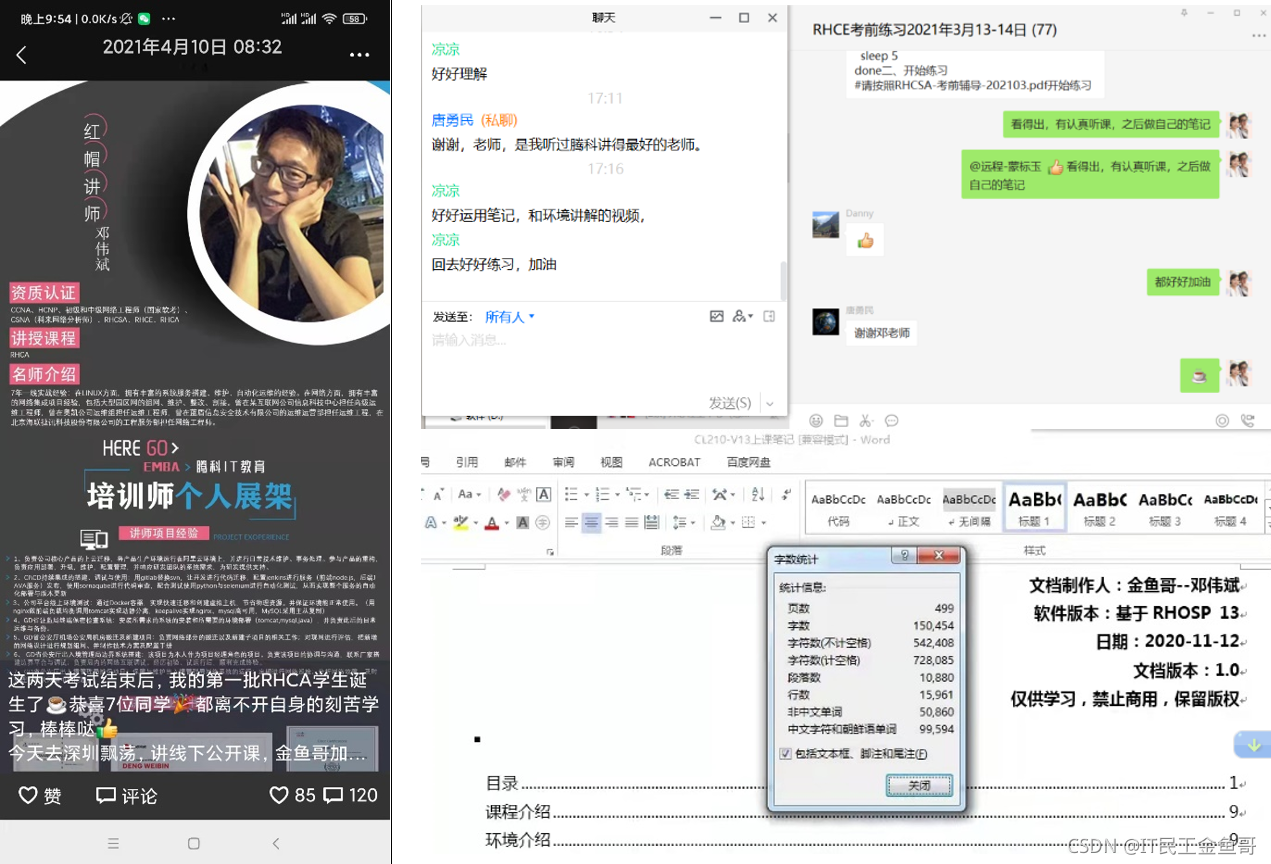The width and height of the screenshot is (1271, 864).
Task: Click the pop-out panel icon in chat window
Action: pos(769,316)
